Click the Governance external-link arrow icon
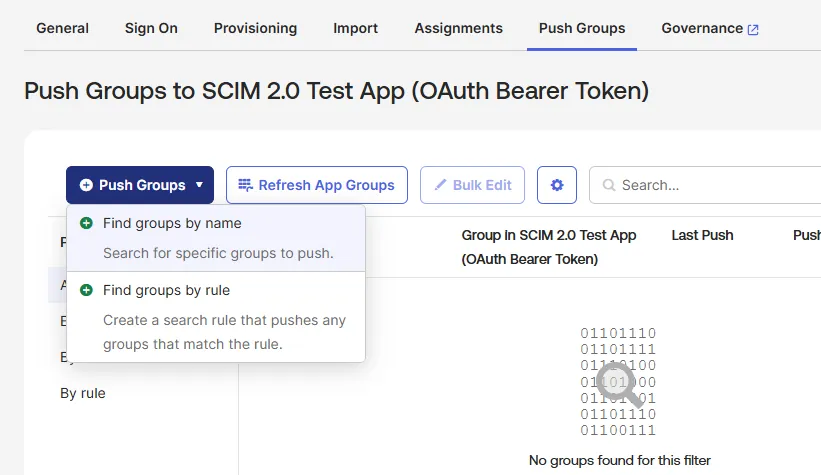821x475 pixels. 753,29
